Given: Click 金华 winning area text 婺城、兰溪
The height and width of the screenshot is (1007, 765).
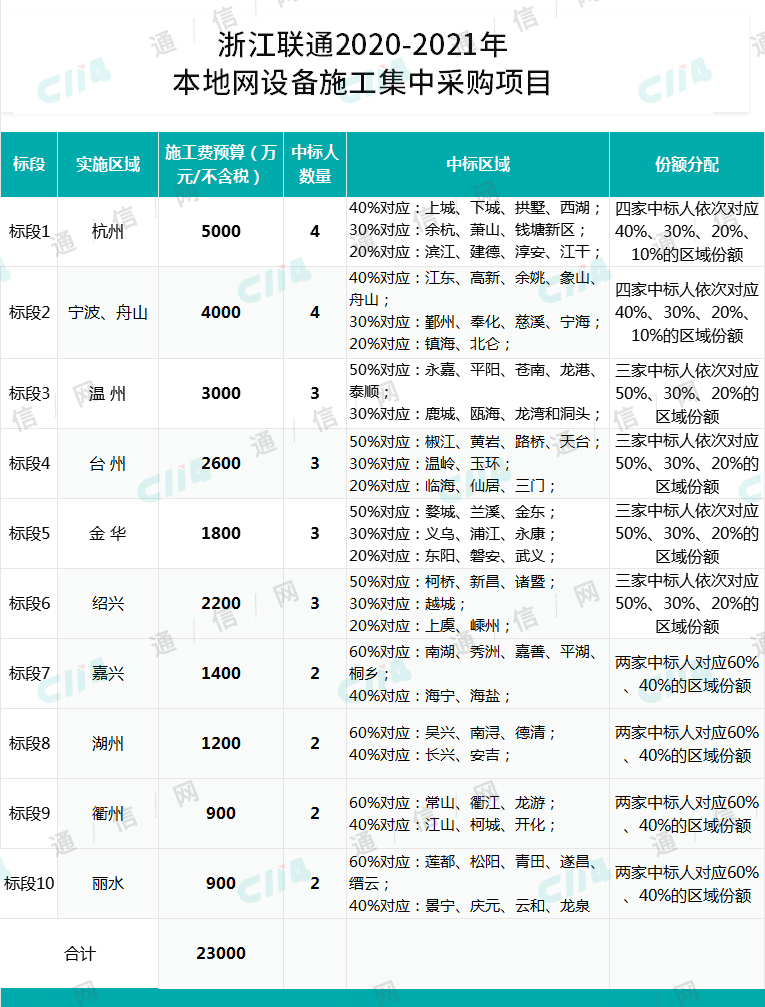Looking at the screenshot, I should coord(462,512).
